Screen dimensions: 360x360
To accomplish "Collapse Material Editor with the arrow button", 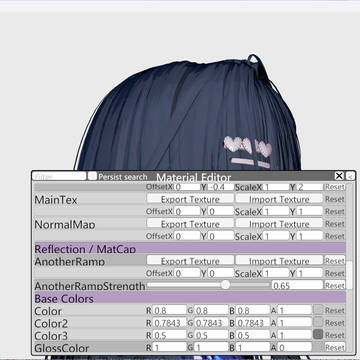I will coord(350,176).
